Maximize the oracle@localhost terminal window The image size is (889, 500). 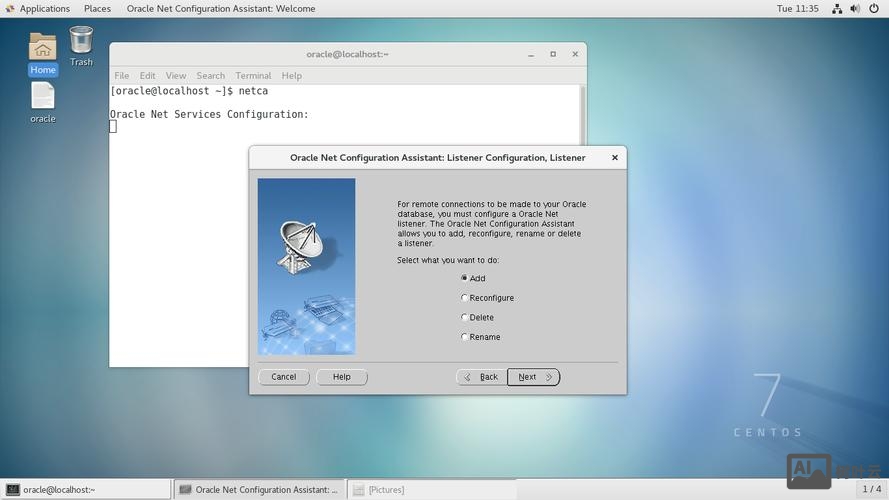553,54
